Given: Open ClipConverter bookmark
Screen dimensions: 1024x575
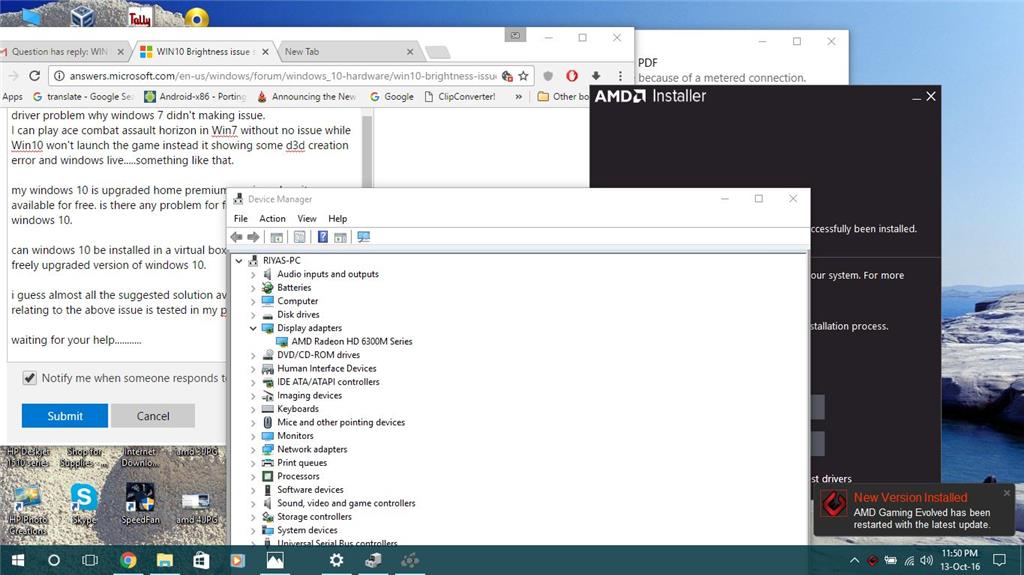Looking at the screenshot, I should pyautogui.click(x=460, y=97).
